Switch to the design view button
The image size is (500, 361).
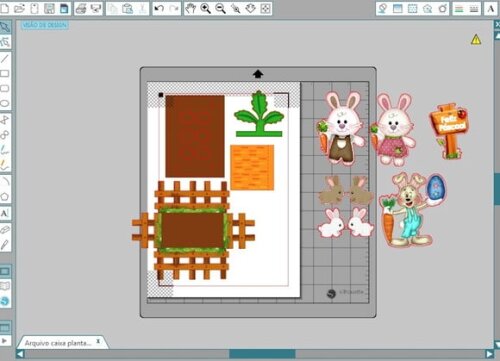5,271
